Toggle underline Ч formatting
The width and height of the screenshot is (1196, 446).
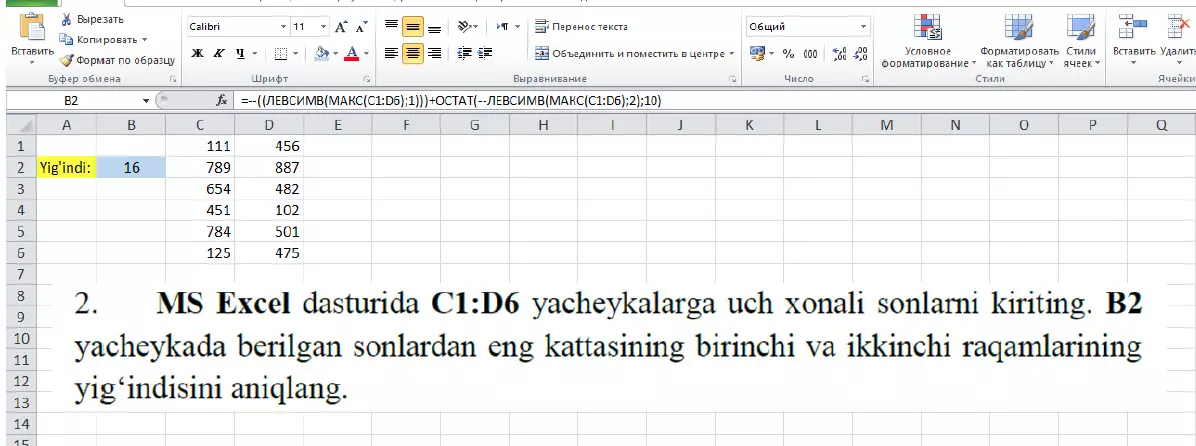240,53
